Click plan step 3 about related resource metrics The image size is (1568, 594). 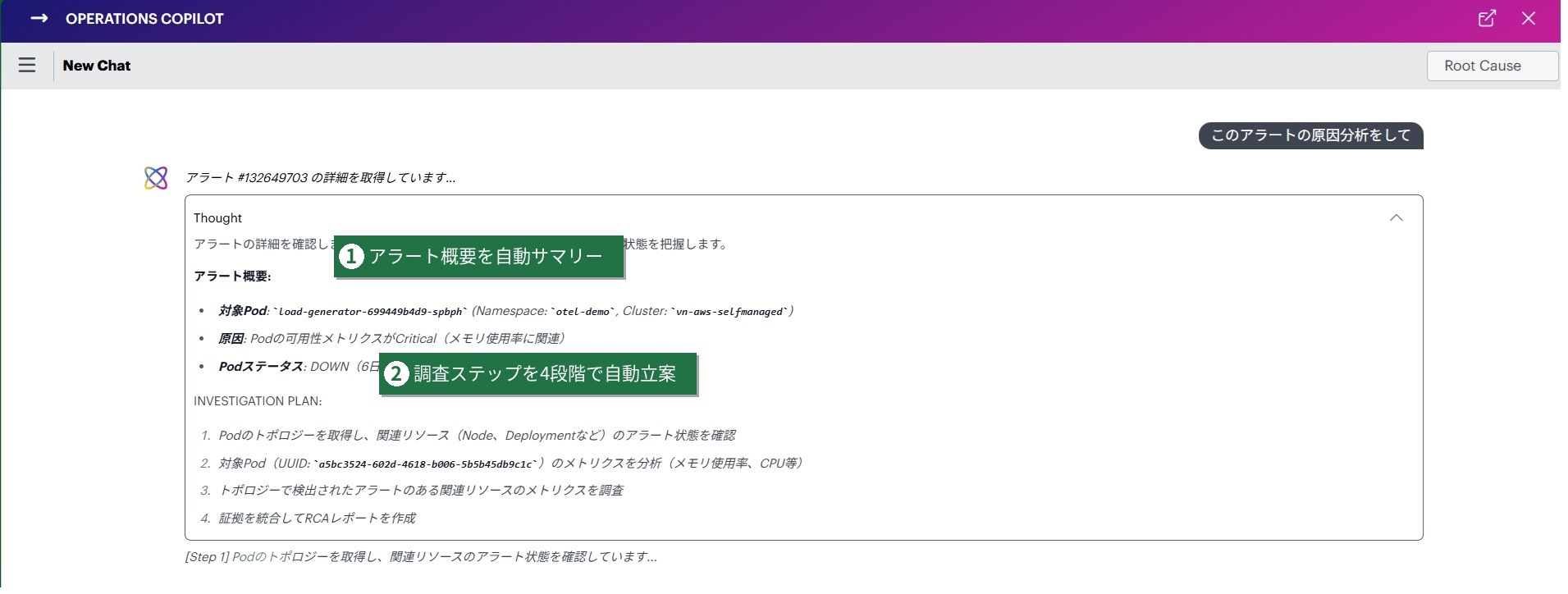pyautogui.click(x=421, y=490)
